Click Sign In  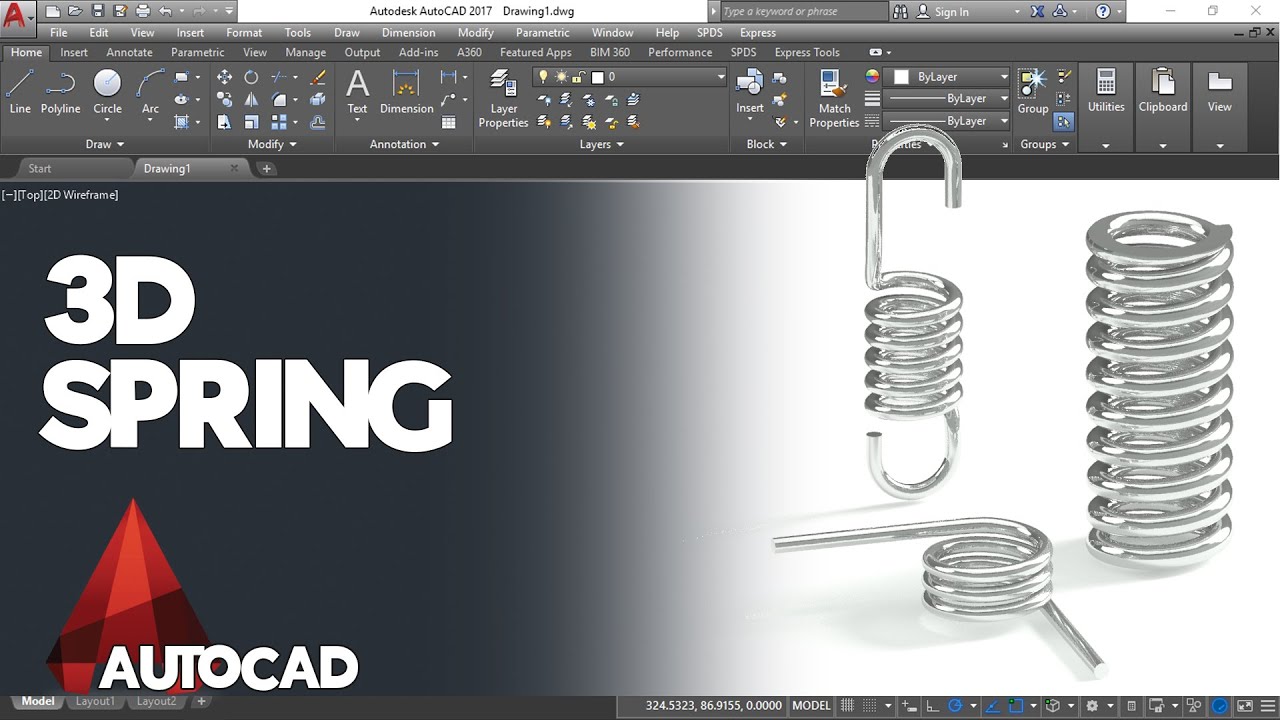click(x=942, y=12)
